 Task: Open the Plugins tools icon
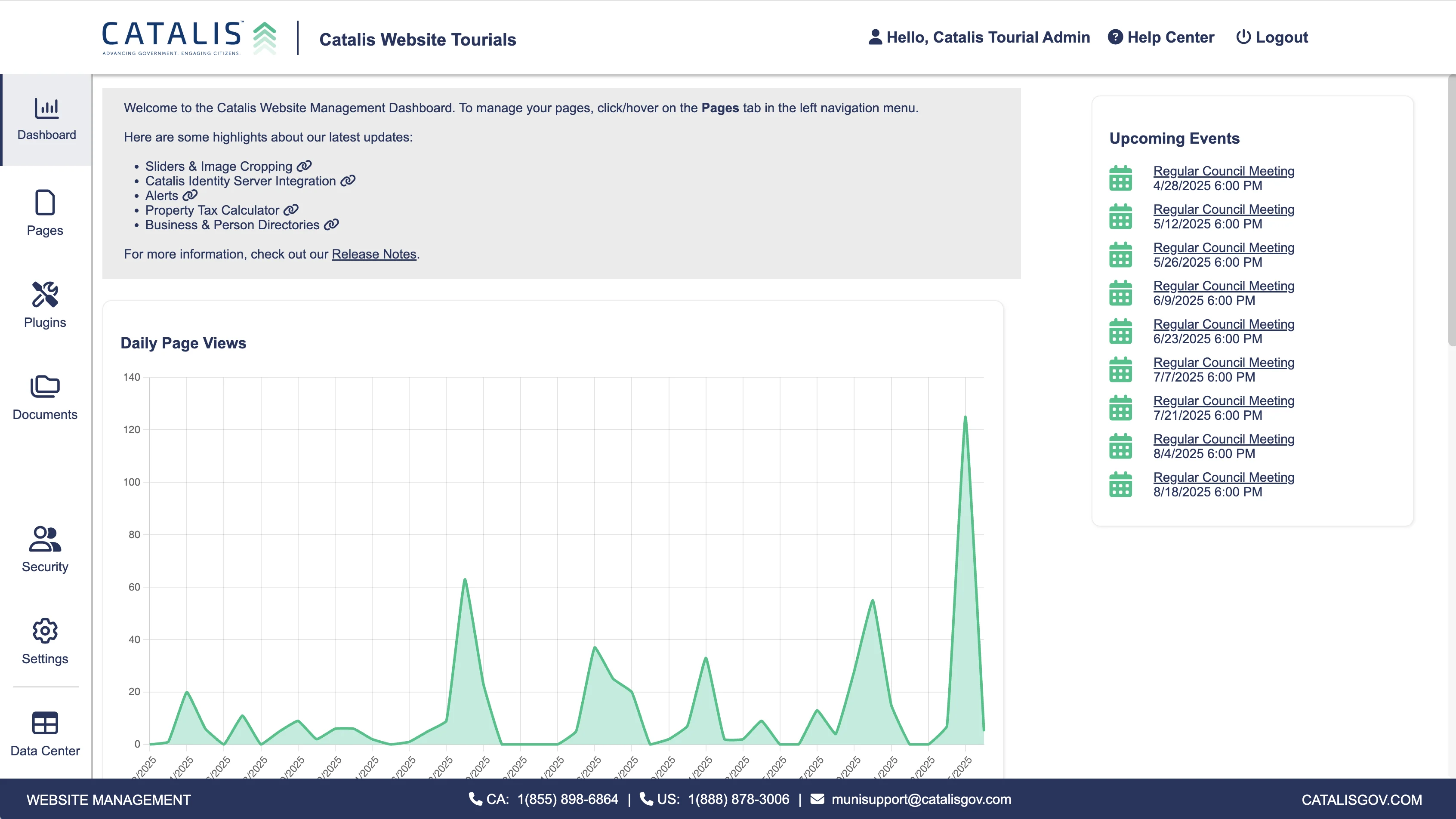(45, 295)
